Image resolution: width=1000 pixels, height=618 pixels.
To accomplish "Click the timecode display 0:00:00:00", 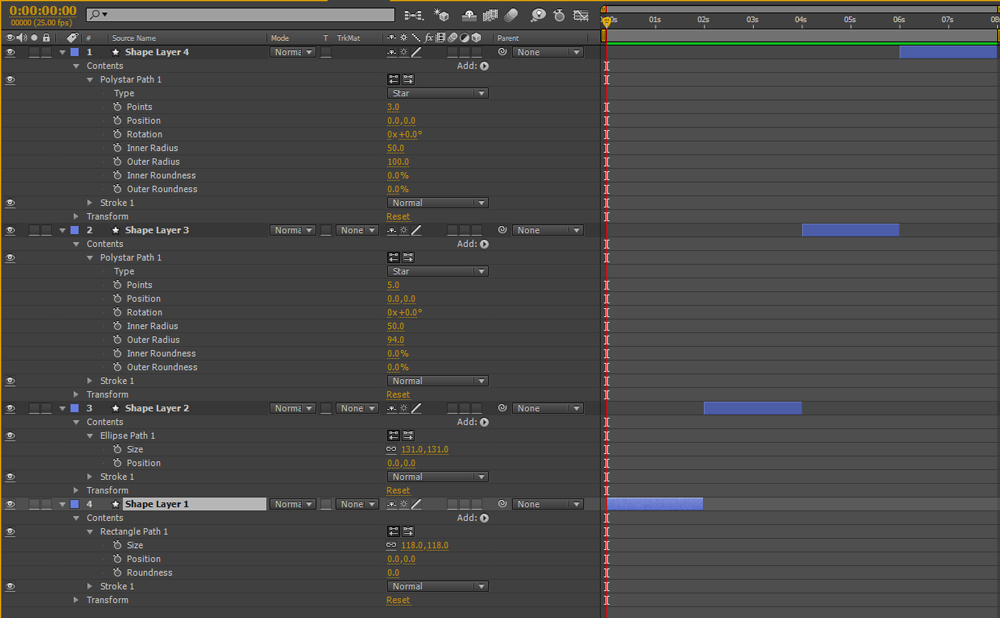I will (x=43, y=11).
